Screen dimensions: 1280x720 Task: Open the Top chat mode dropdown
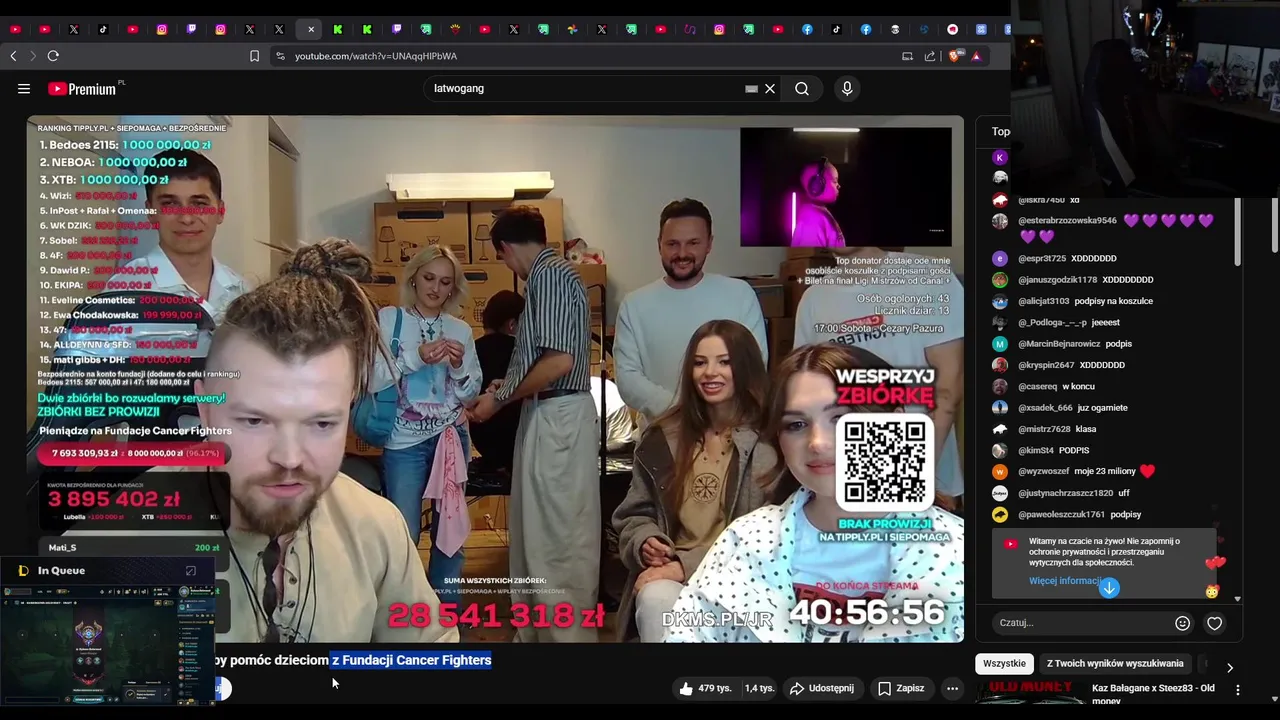[1001, 131]
